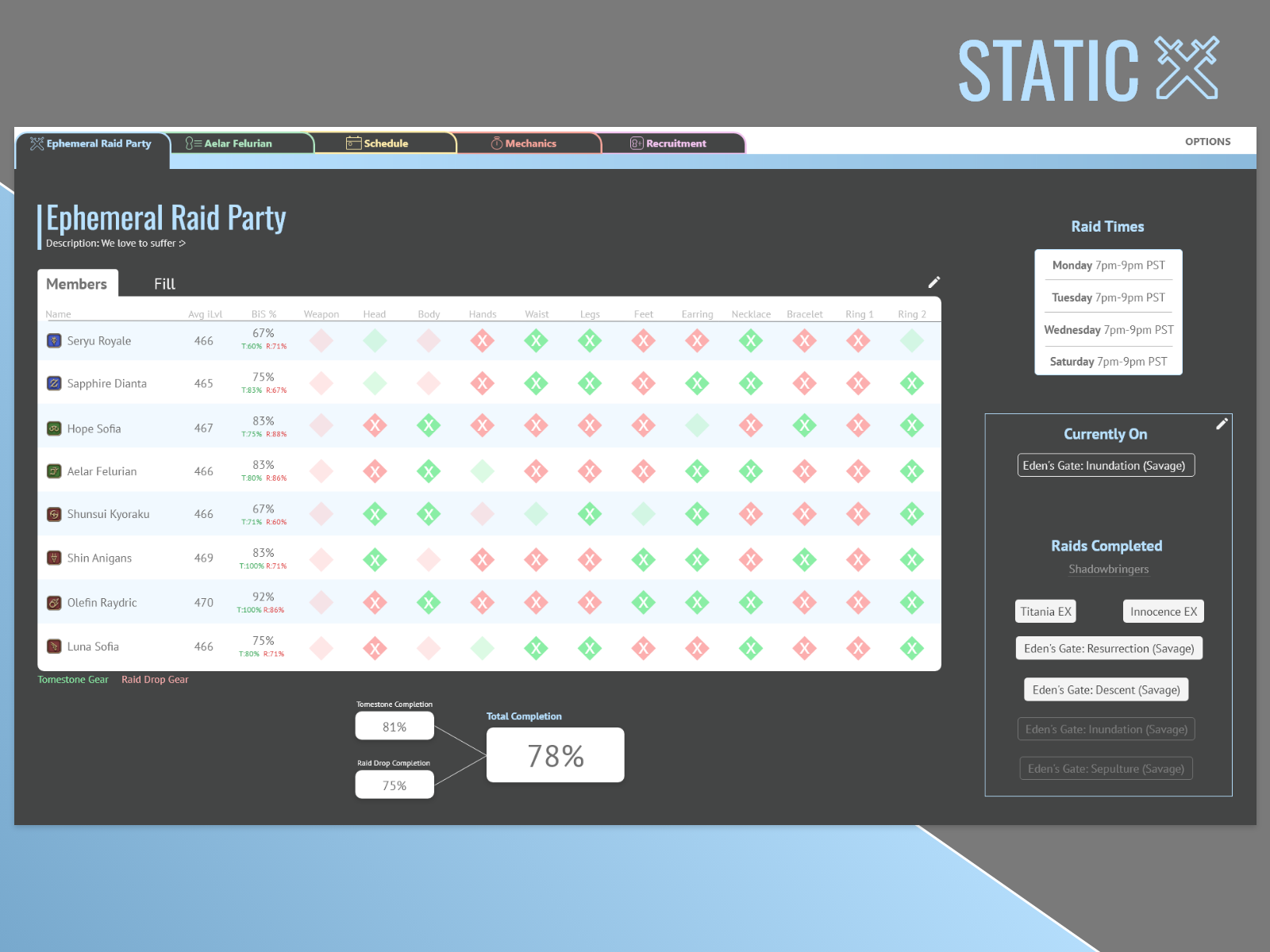Open the OPTIONS menu

pyautogui.click(x=1207, y=141)
